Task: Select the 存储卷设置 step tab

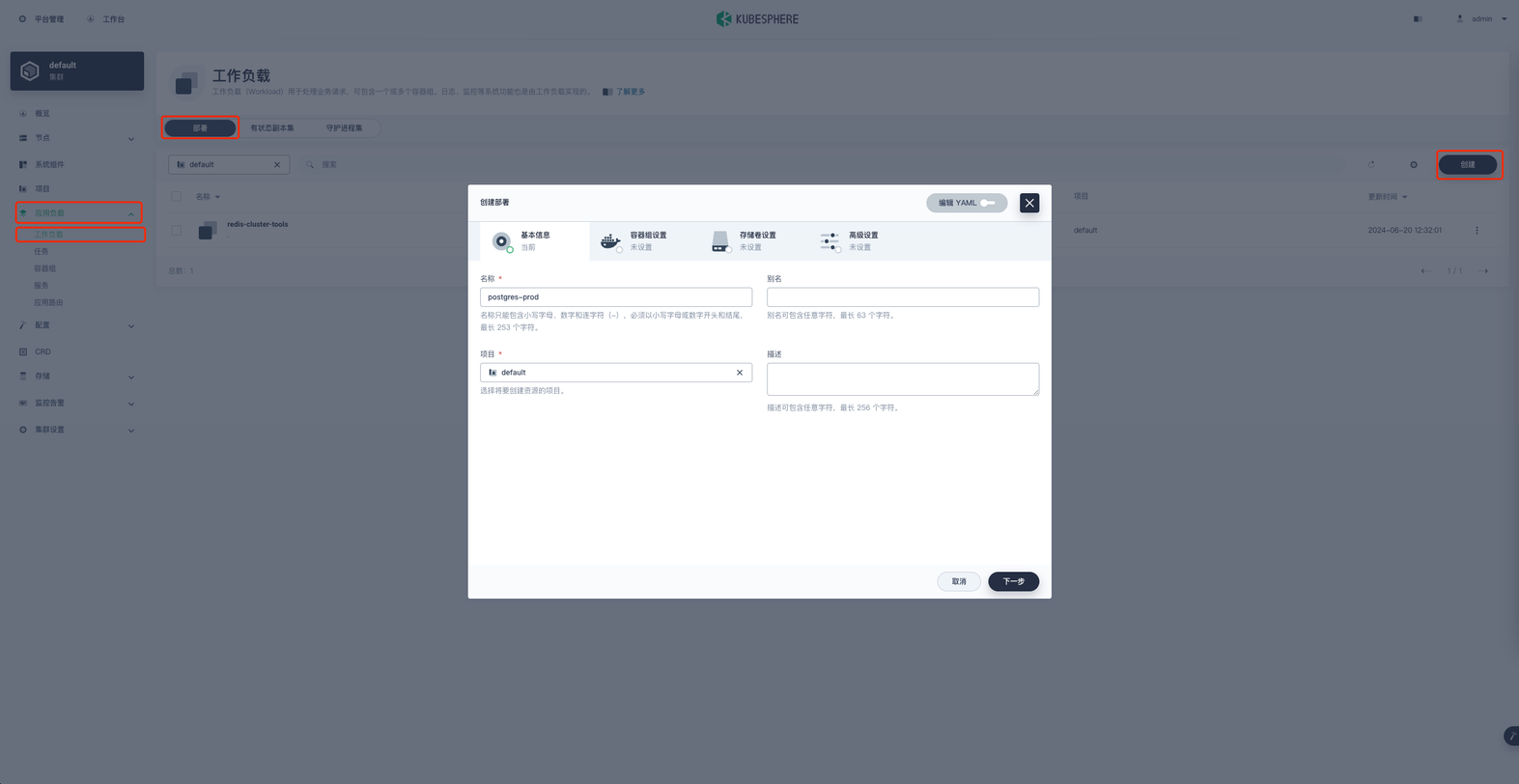Action: pyautogui.click(x=753, y=241)
